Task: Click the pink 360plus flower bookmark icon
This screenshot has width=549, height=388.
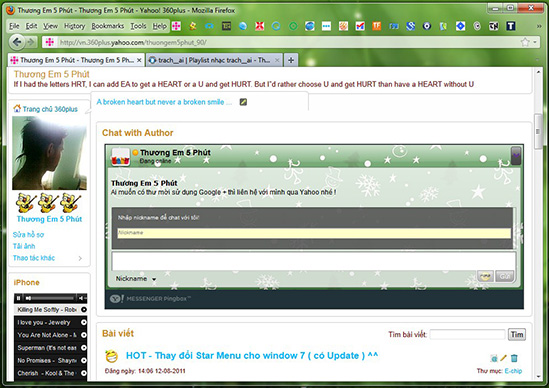Action: click(x=176, y=26)
